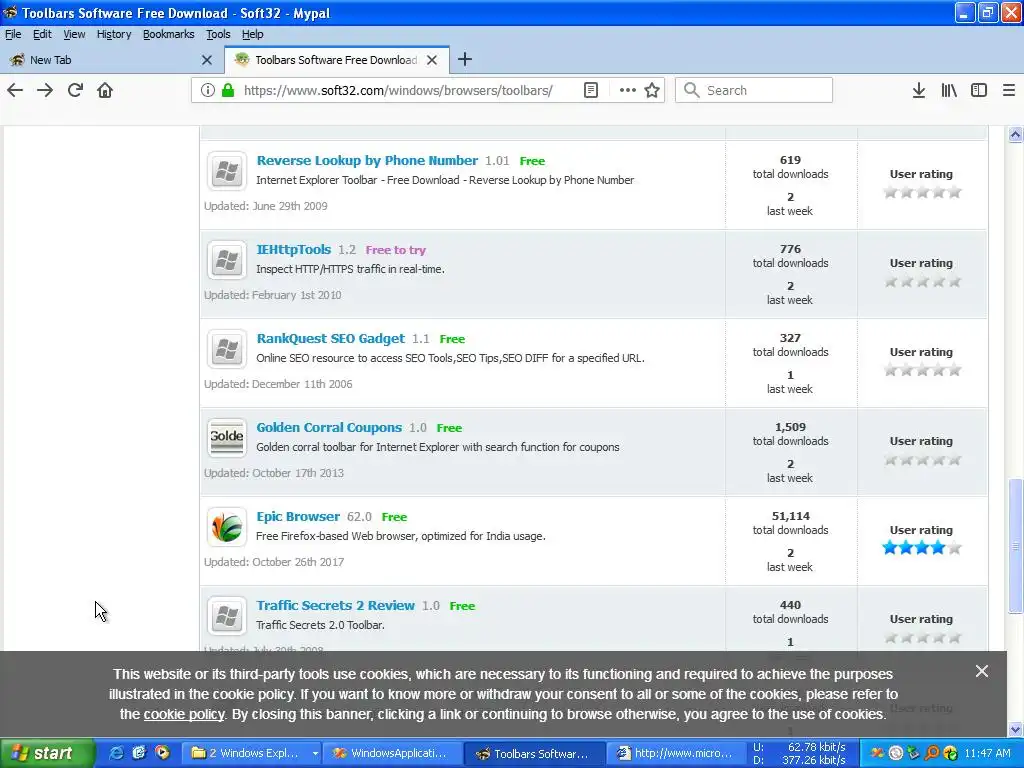Viewport: 1024px width, 768px height.
Task: Click the green padlock security icon
Action: point(227,90)
